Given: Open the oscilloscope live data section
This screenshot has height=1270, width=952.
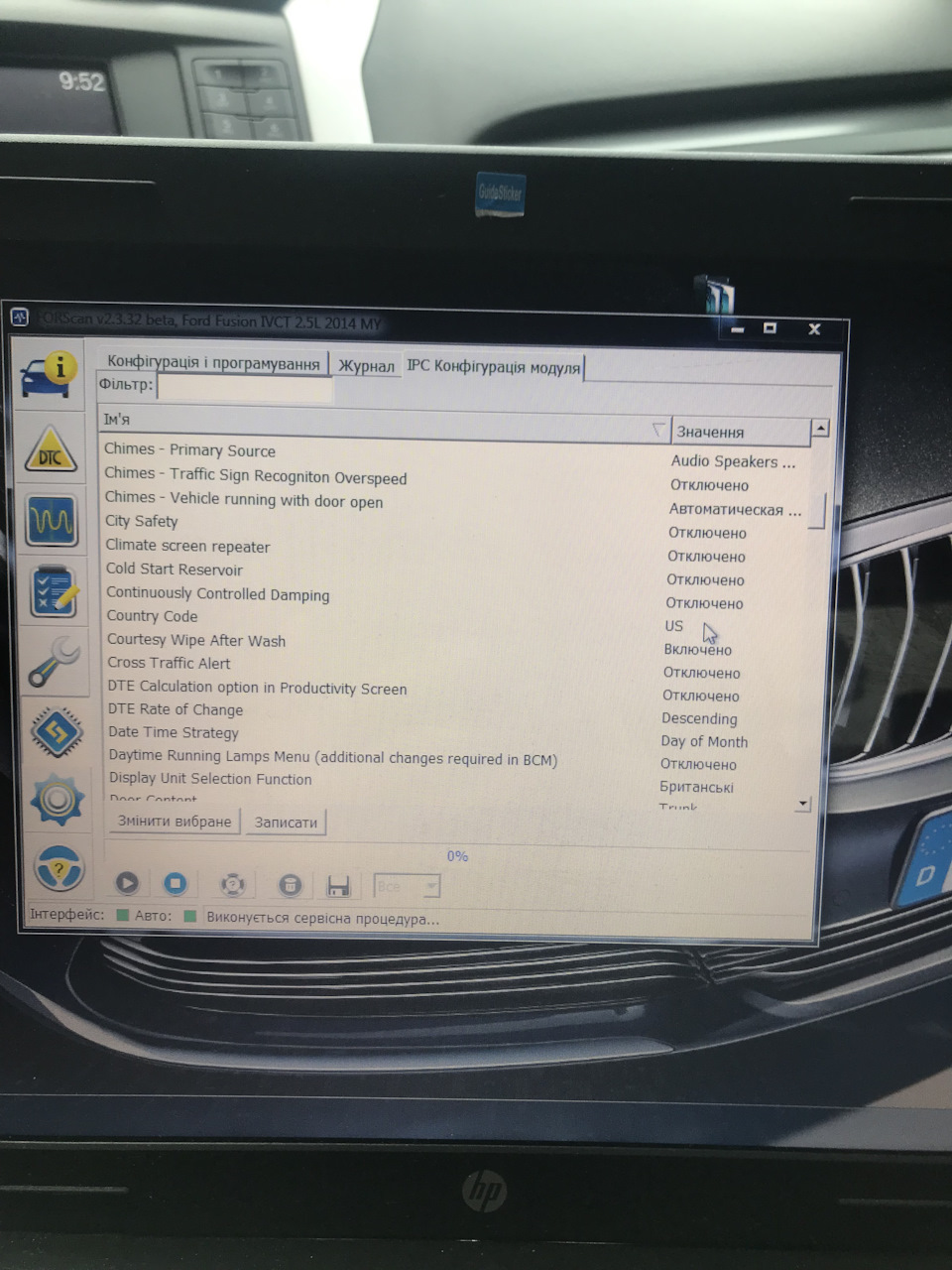Looking at the screenshot, I should point(52,520).
